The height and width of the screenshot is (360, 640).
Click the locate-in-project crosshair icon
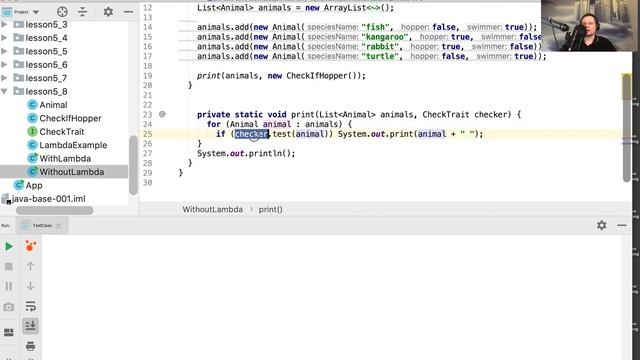click(x=62, y=12)
